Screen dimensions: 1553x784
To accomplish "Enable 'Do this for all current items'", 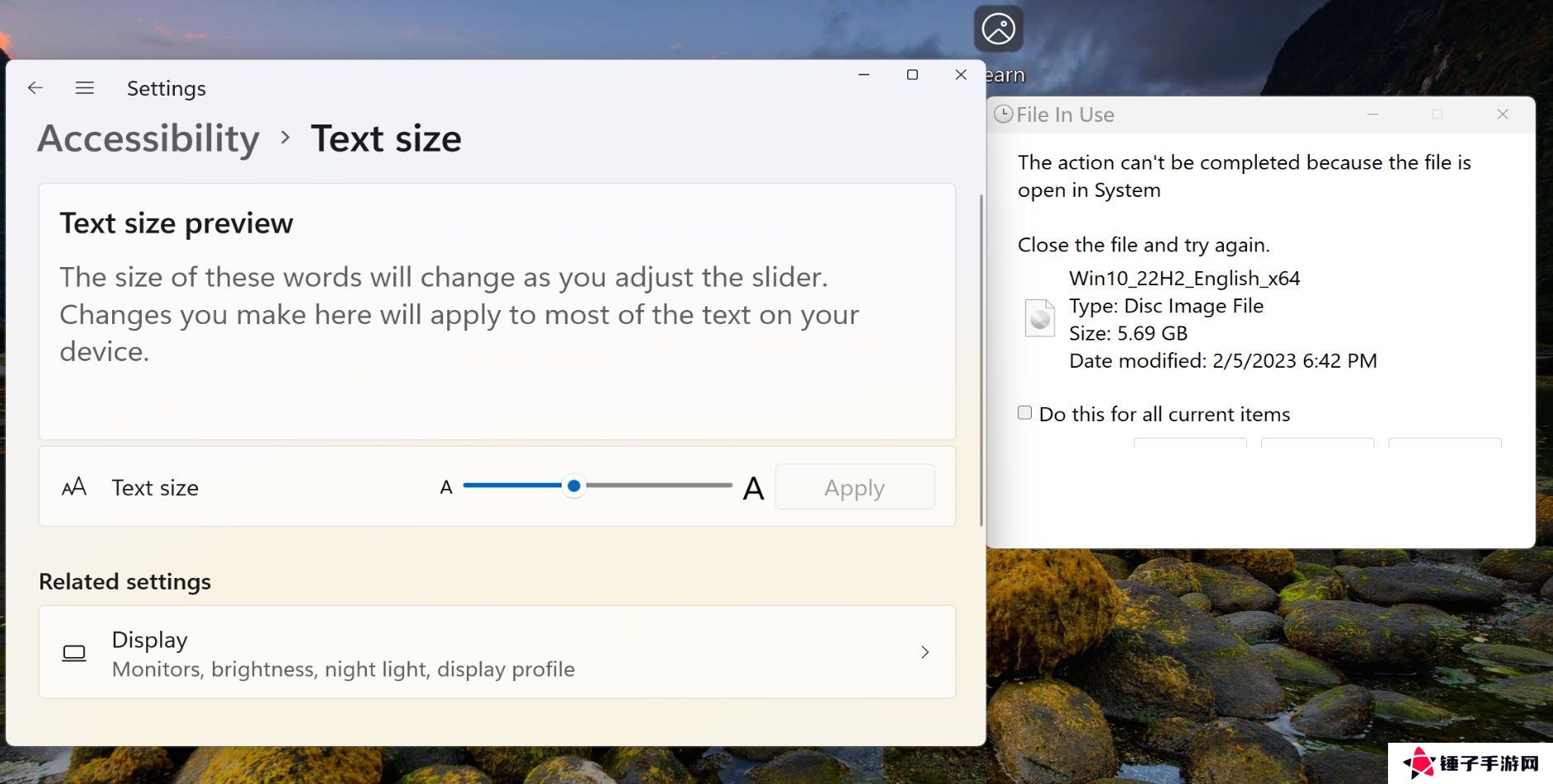I will [1025, 413].
